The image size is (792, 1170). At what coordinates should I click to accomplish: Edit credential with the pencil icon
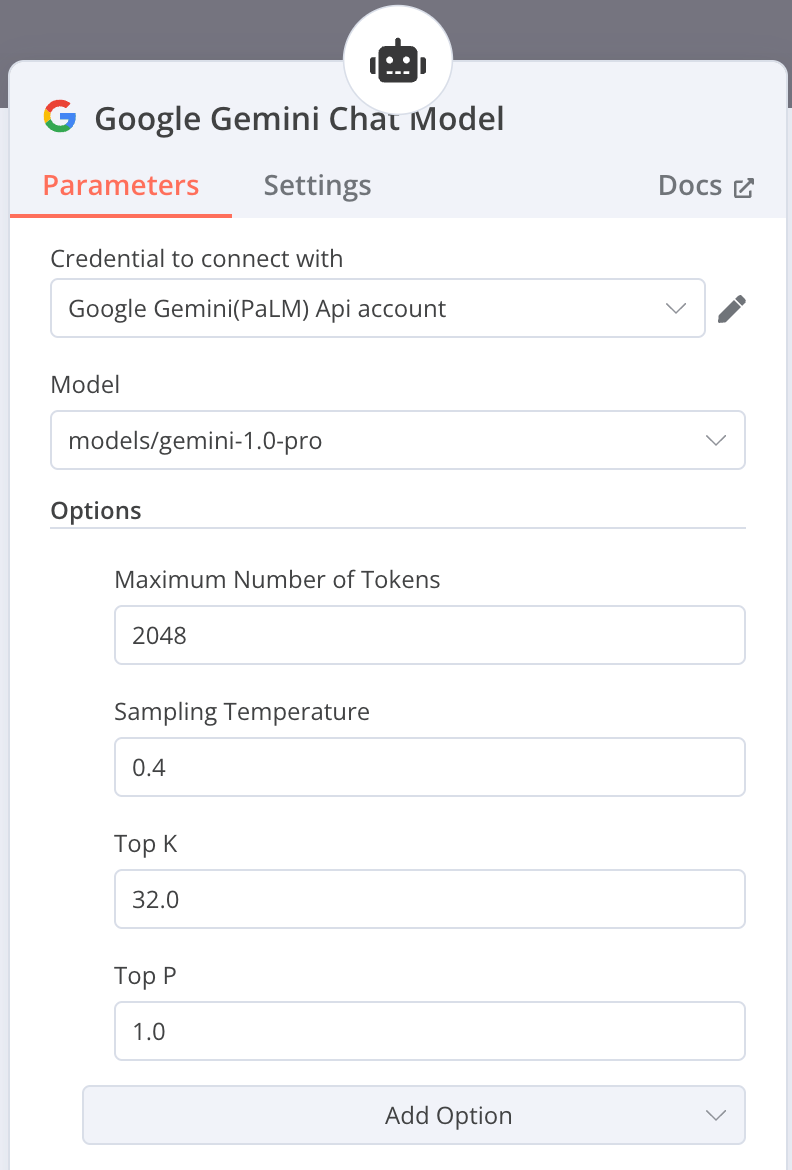(732, 309)
